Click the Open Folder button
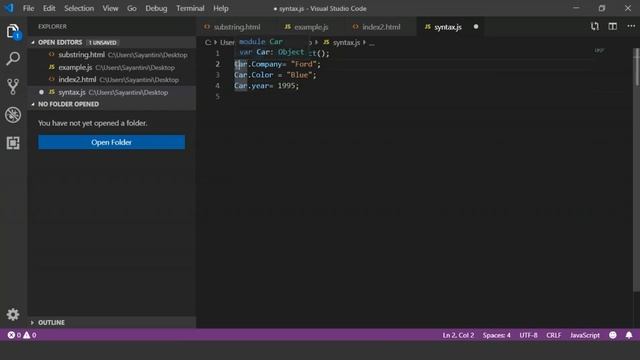640x360 pixels. [111, 142]
